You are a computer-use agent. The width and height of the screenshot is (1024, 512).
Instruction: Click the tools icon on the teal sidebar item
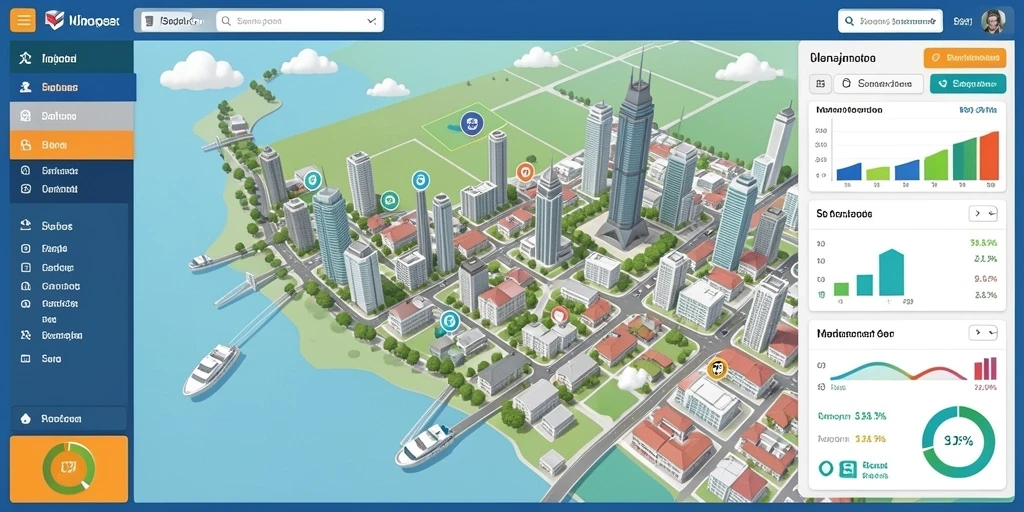(x=25, y=58)
